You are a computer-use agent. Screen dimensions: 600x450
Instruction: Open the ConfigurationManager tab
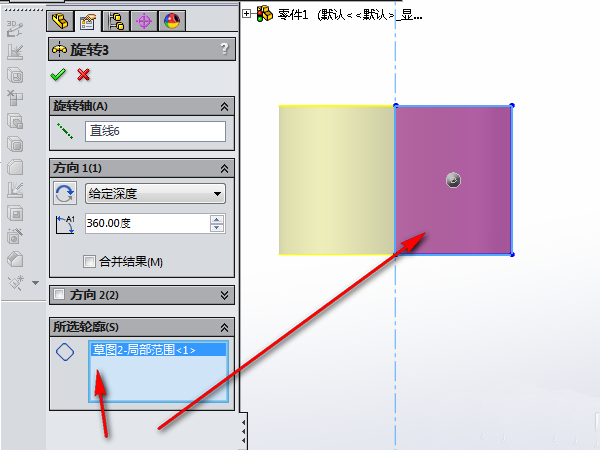(x=116, y=21)
